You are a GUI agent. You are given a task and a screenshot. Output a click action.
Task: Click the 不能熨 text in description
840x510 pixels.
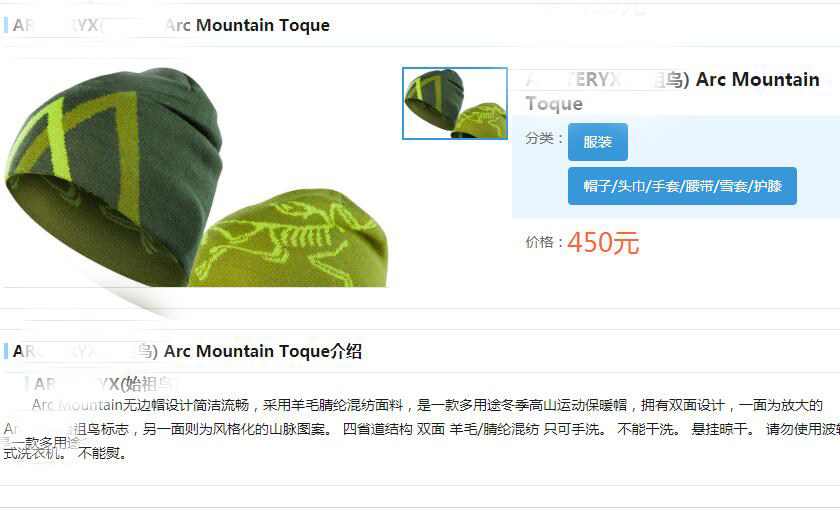point(102,454)
